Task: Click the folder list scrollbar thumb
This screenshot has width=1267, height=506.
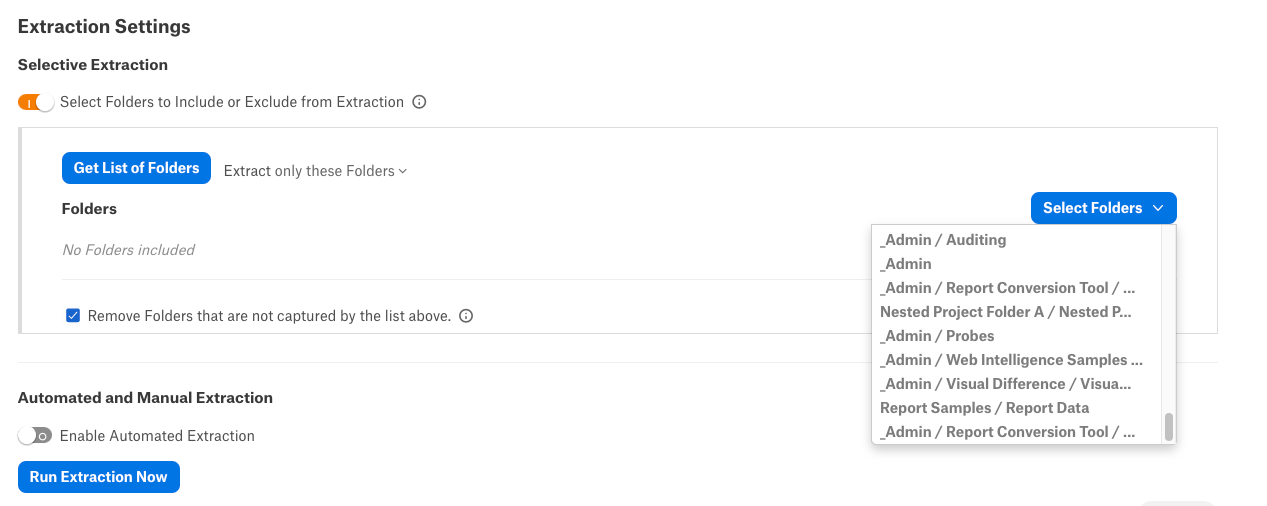Action: coord(1169,427)
